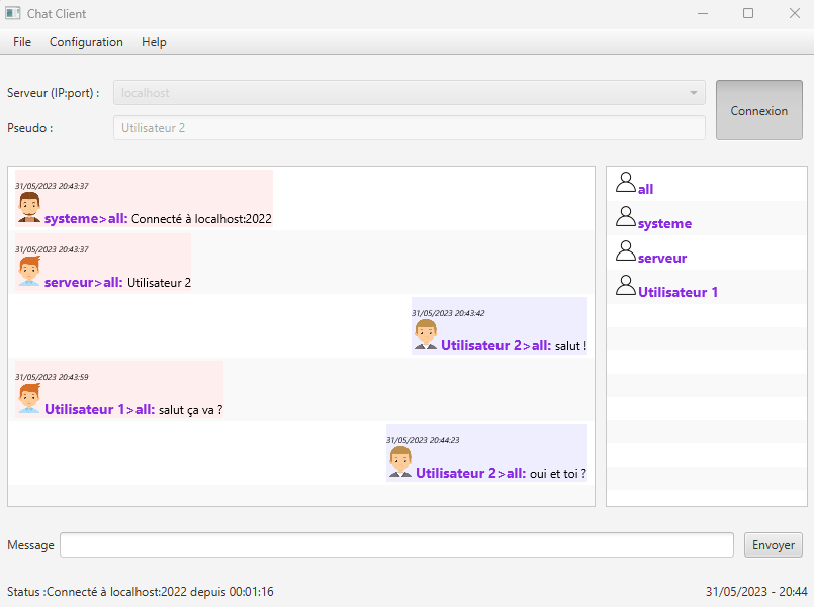
Task: Click the Envoyer button
Action: [773, 545]
